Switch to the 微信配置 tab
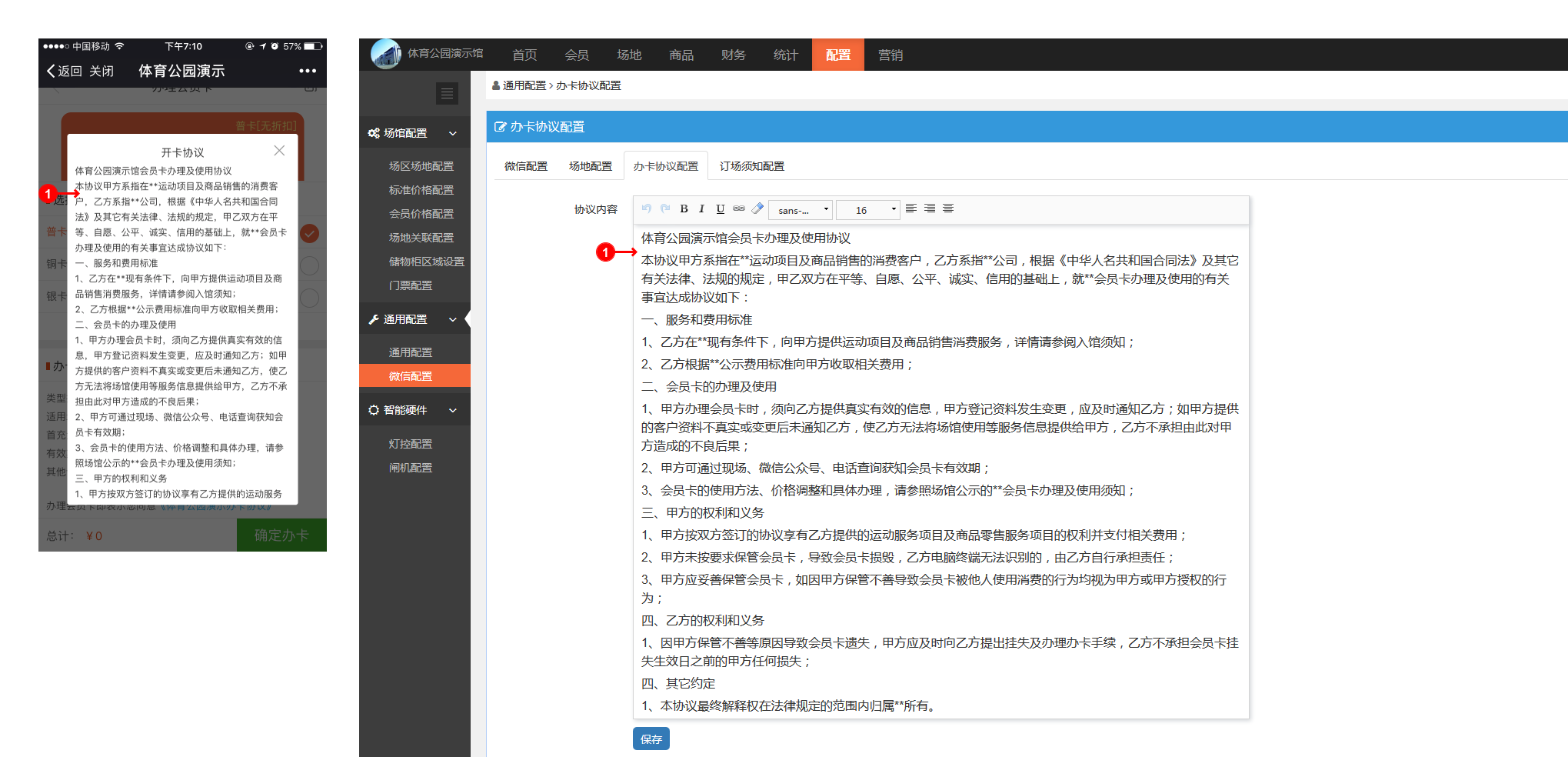This screenshot has width=1568, height=757. [526, 166]
